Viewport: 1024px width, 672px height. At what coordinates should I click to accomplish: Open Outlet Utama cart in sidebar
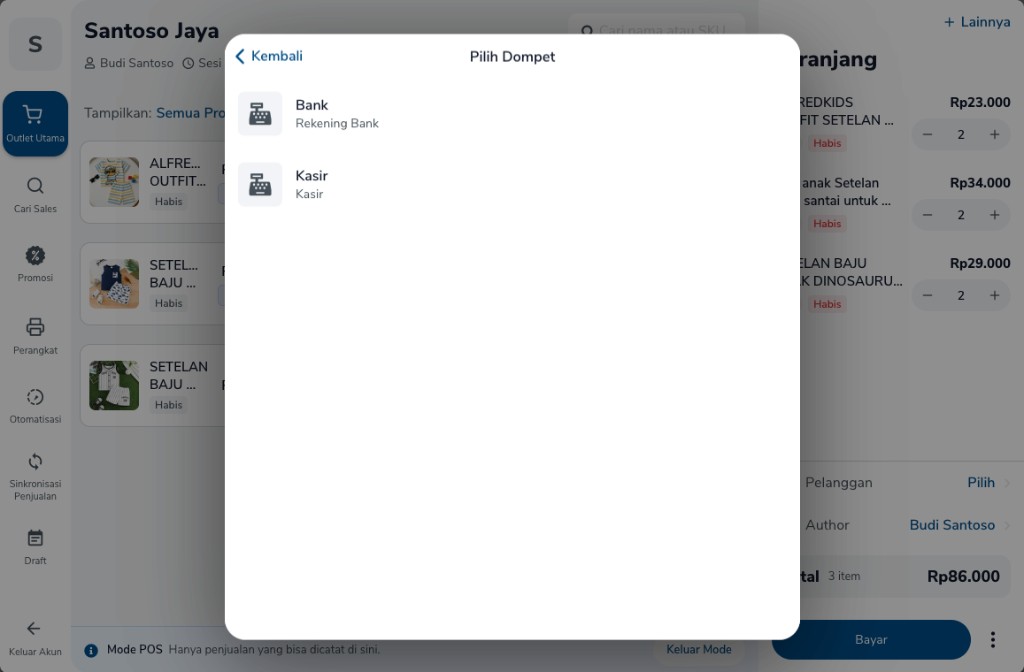(35, 123)
